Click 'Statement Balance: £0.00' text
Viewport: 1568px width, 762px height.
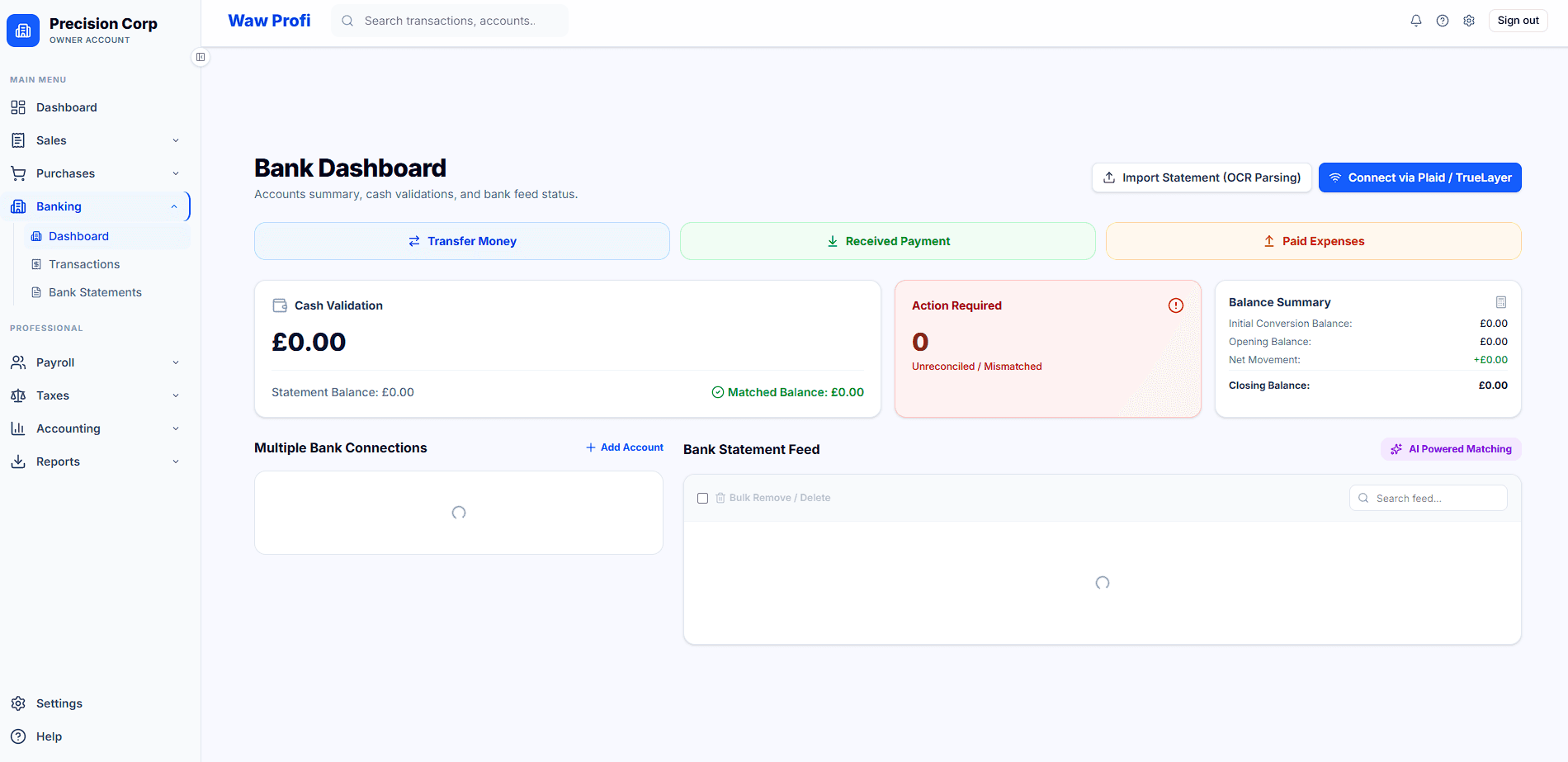[342, 392]
